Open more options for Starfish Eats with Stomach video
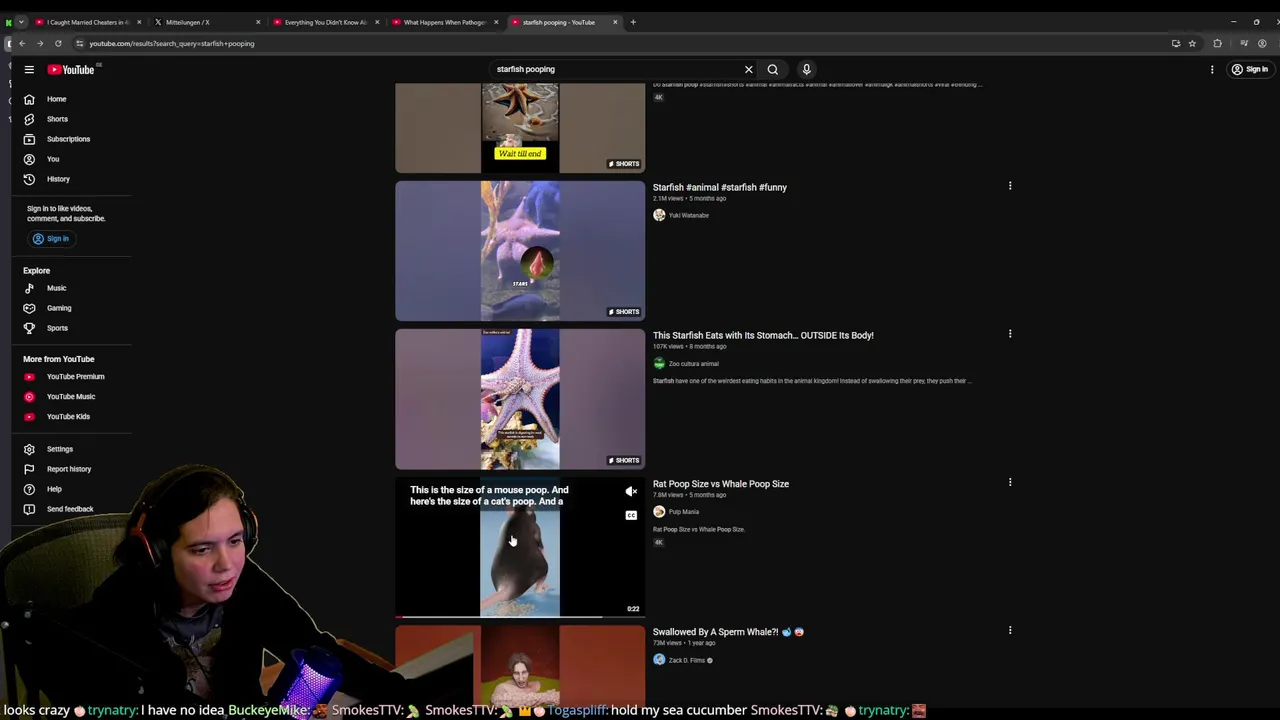The image size is (1280, 720). click(1010, 334)
